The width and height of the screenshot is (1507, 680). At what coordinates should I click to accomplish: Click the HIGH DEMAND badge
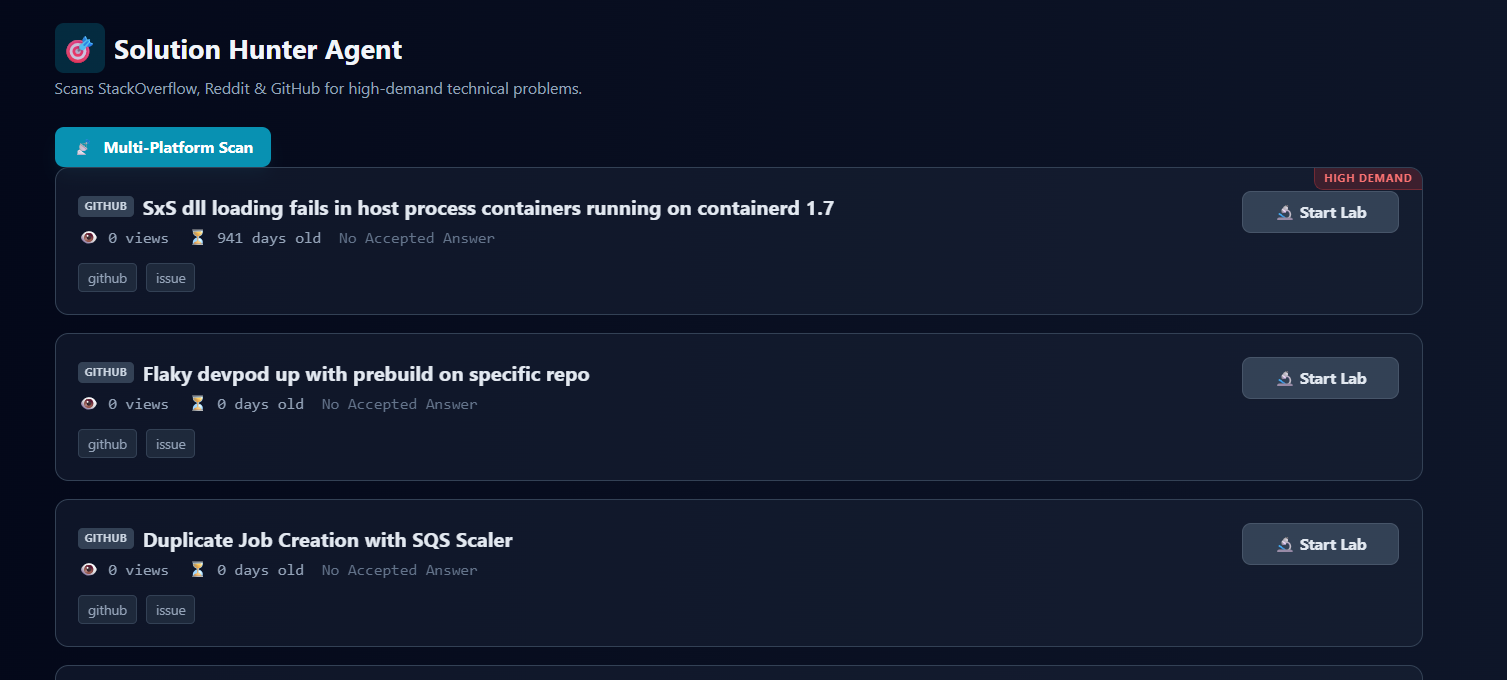(1367, 179)
